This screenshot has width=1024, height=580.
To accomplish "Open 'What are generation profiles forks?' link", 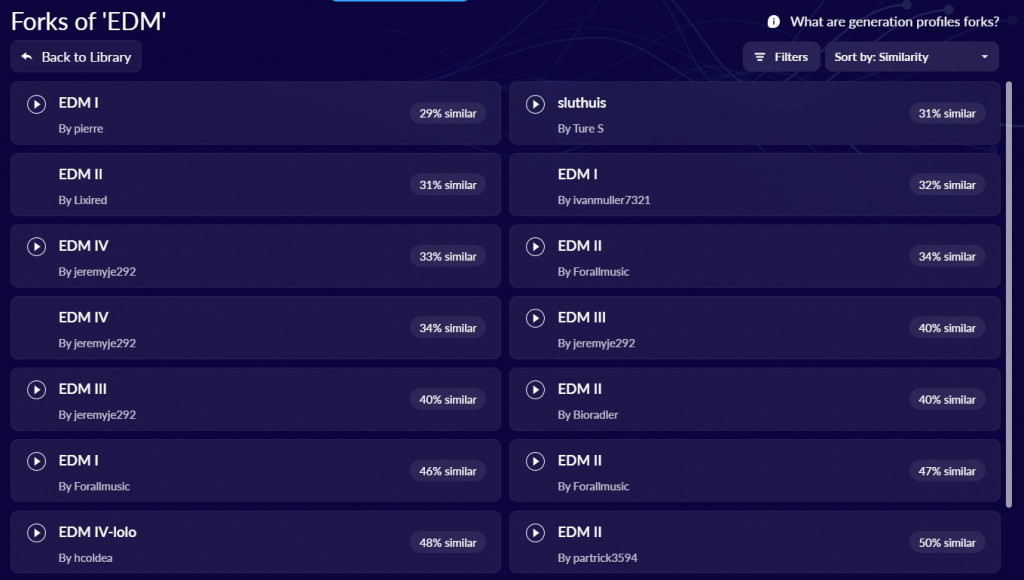I will point(894,22).
